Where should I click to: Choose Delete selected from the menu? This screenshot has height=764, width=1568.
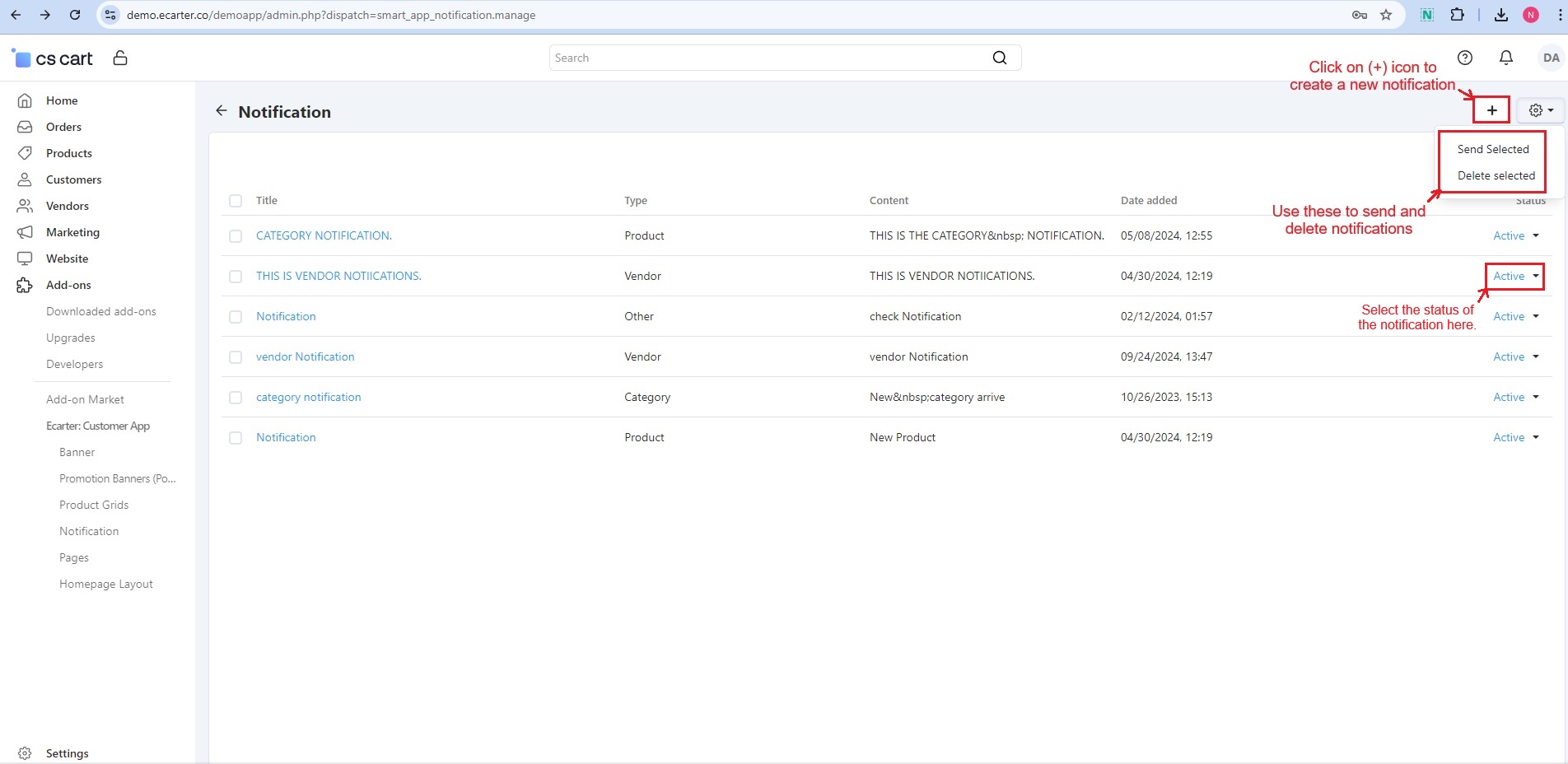(1496, 175)
